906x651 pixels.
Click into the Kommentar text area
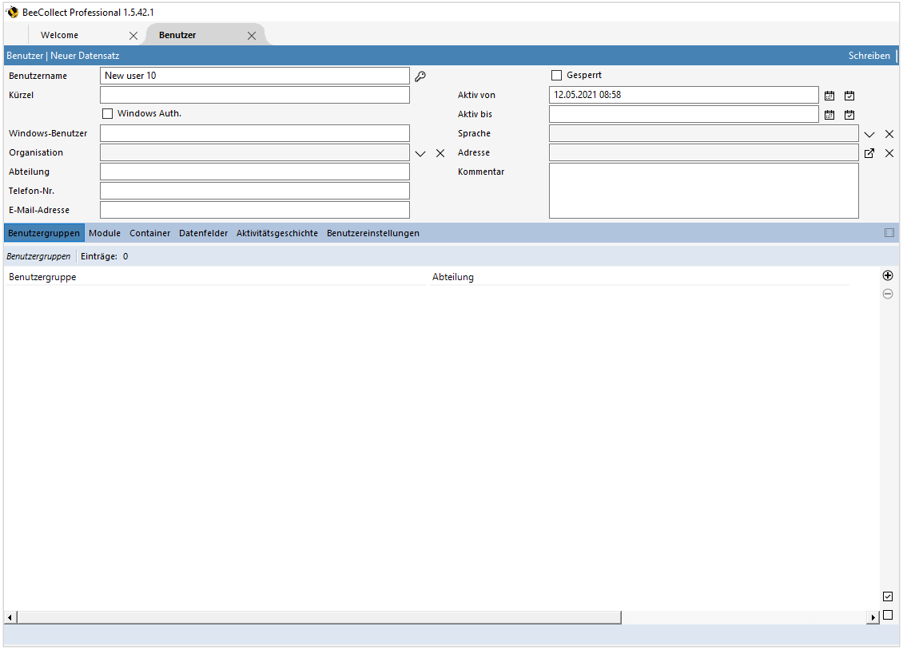[x=703, y=190]
